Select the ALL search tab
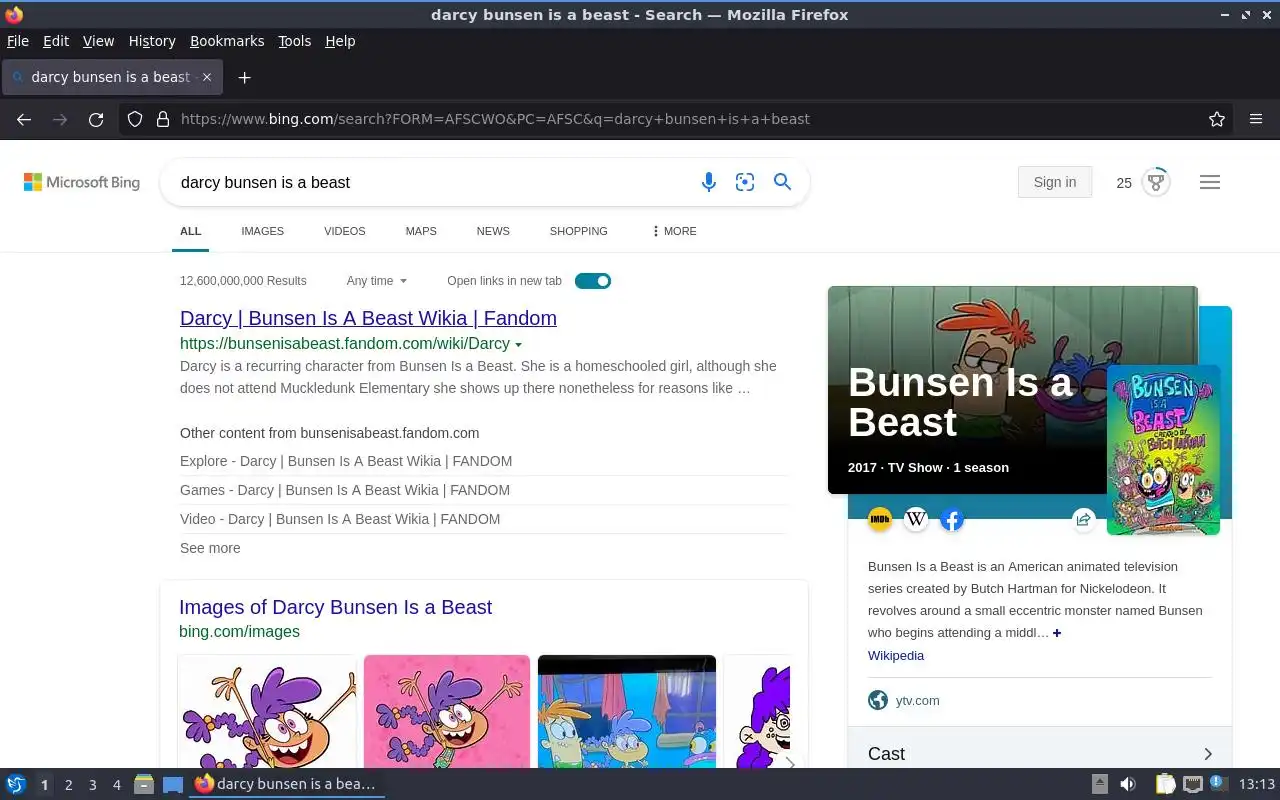 click(190, 231)
